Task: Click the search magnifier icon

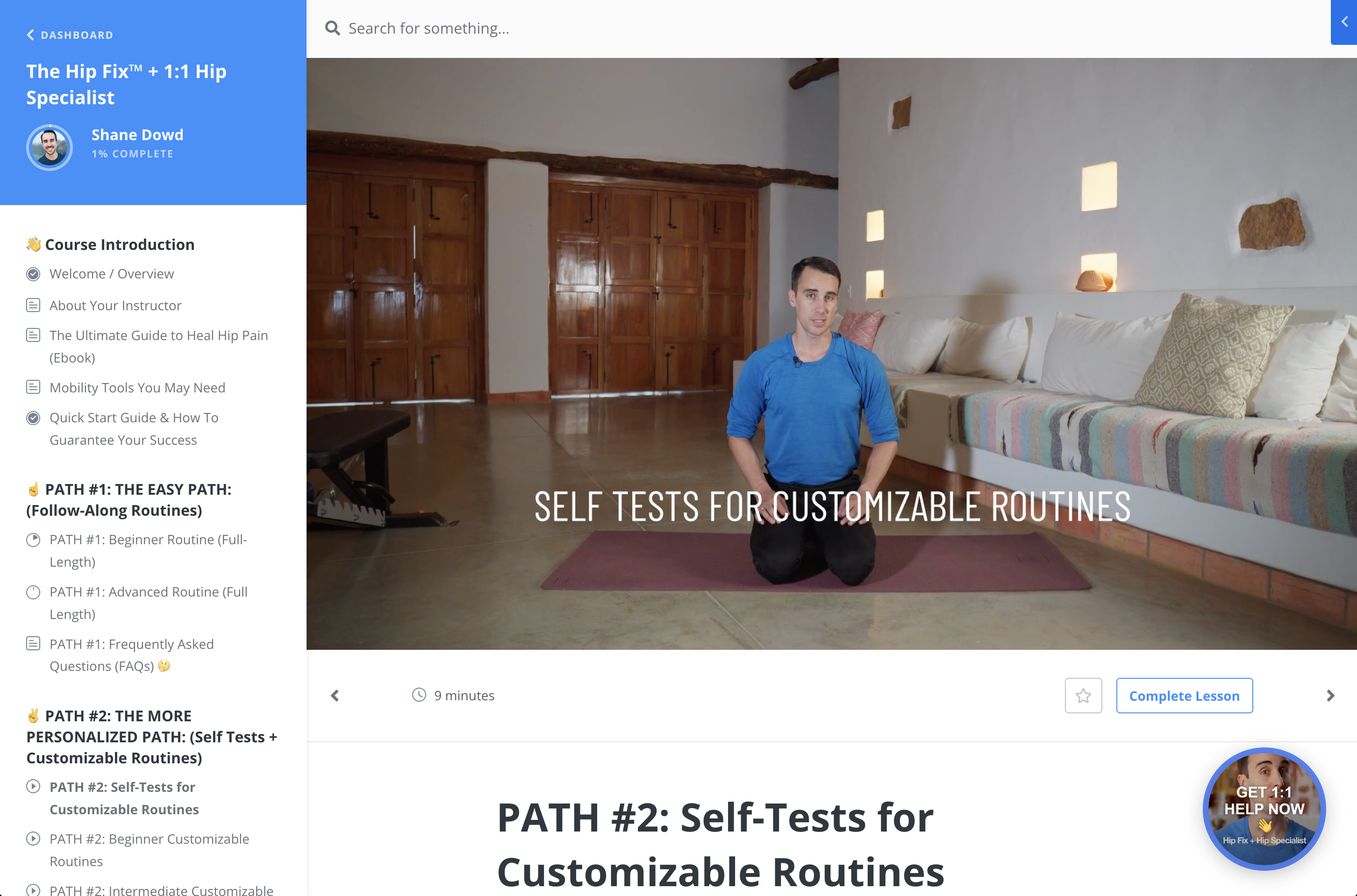Action: click(332, 28)
